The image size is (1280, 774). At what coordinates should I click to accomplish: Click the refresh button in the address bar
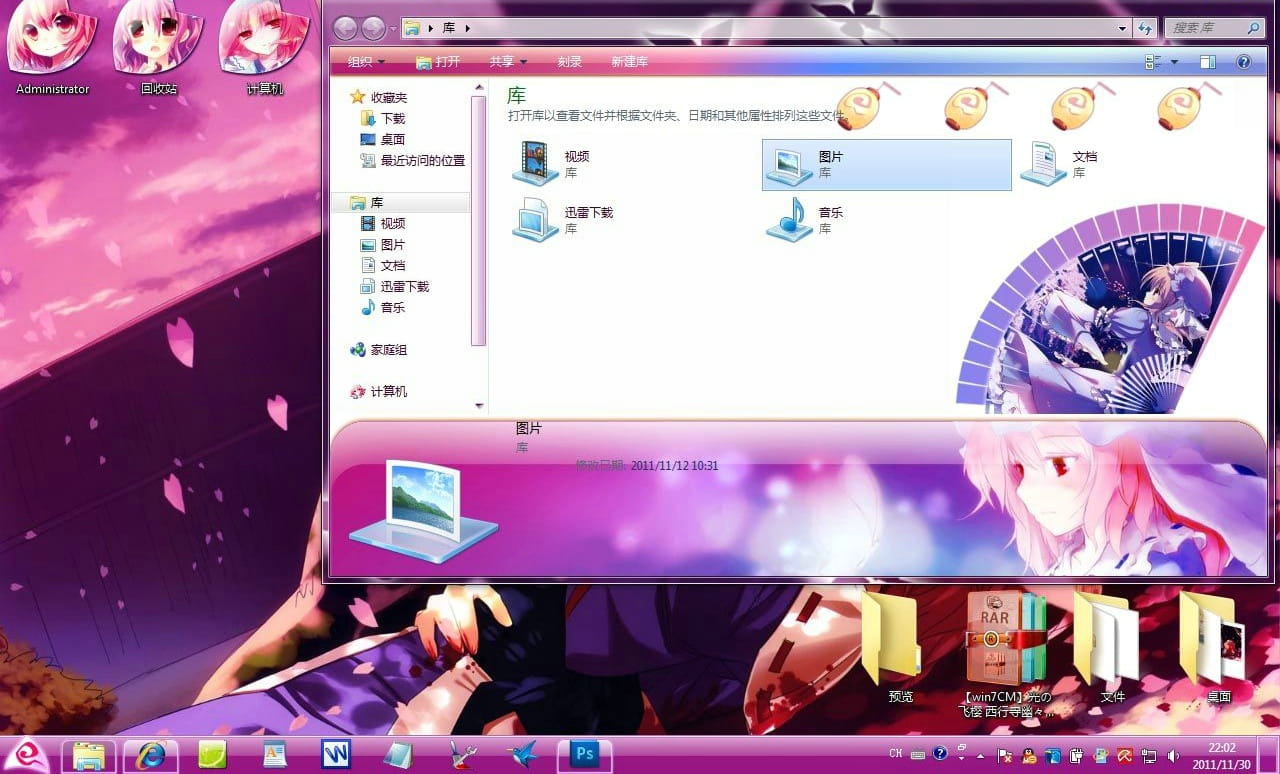(1145, 28)
